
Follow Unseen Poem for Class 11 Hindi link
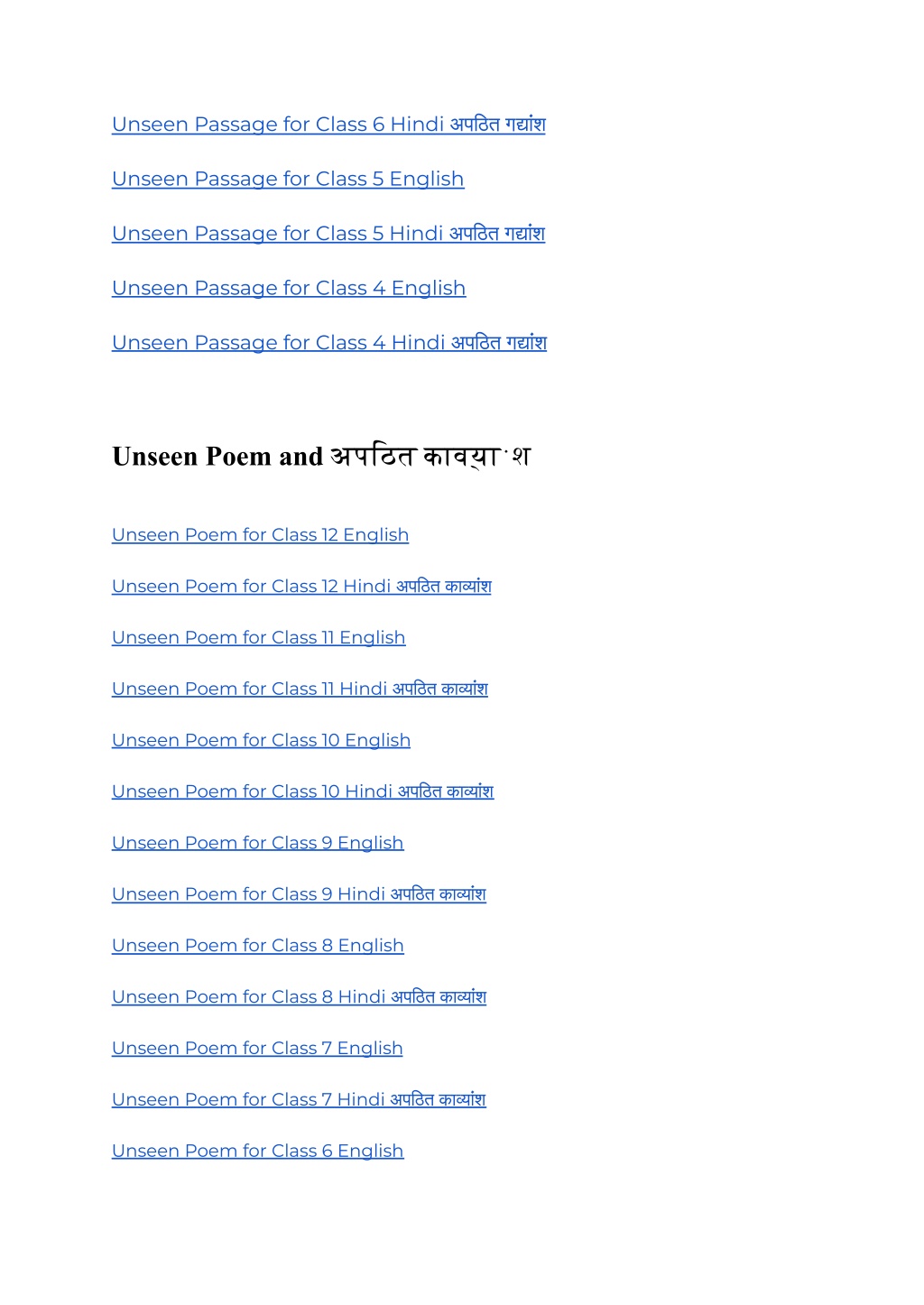[300, 689]
